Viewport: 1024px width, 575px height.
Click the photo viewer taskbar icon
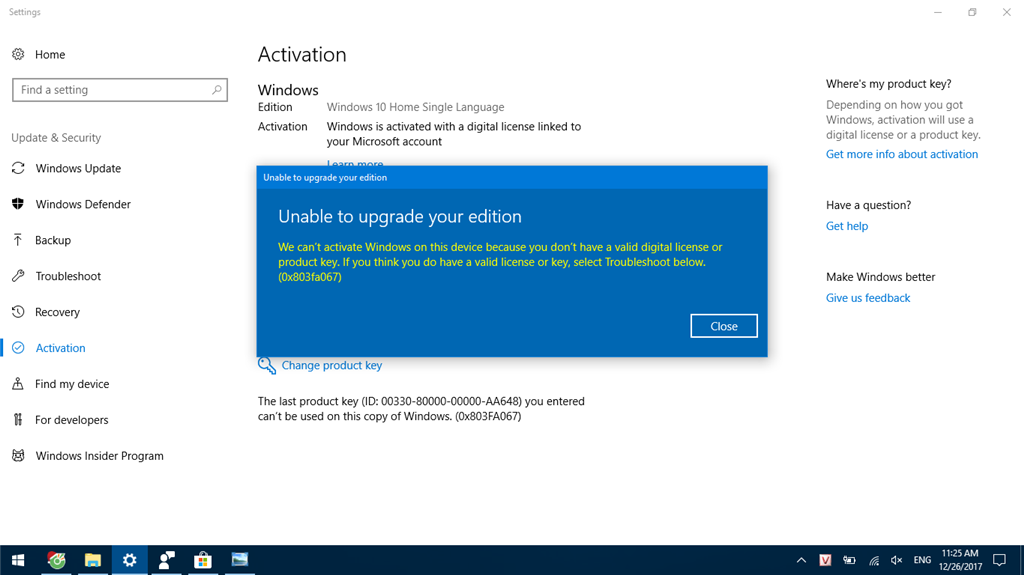[x=240, y=560]
